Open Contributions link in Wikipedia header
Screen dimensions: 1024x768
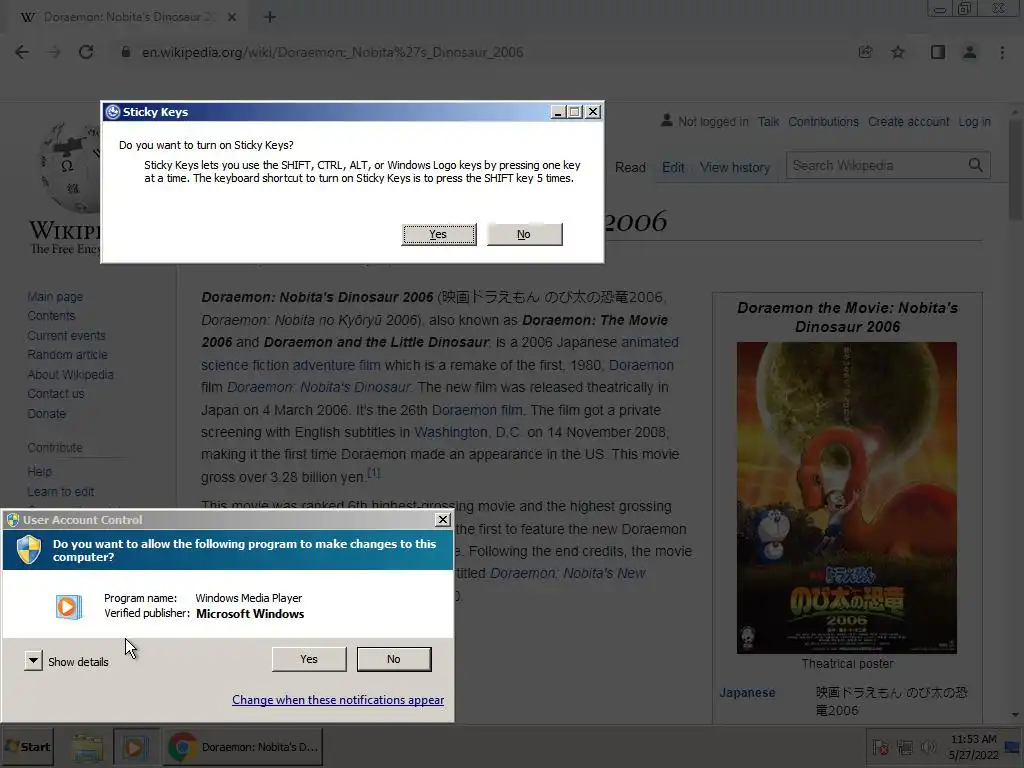(x=823, y=121)
